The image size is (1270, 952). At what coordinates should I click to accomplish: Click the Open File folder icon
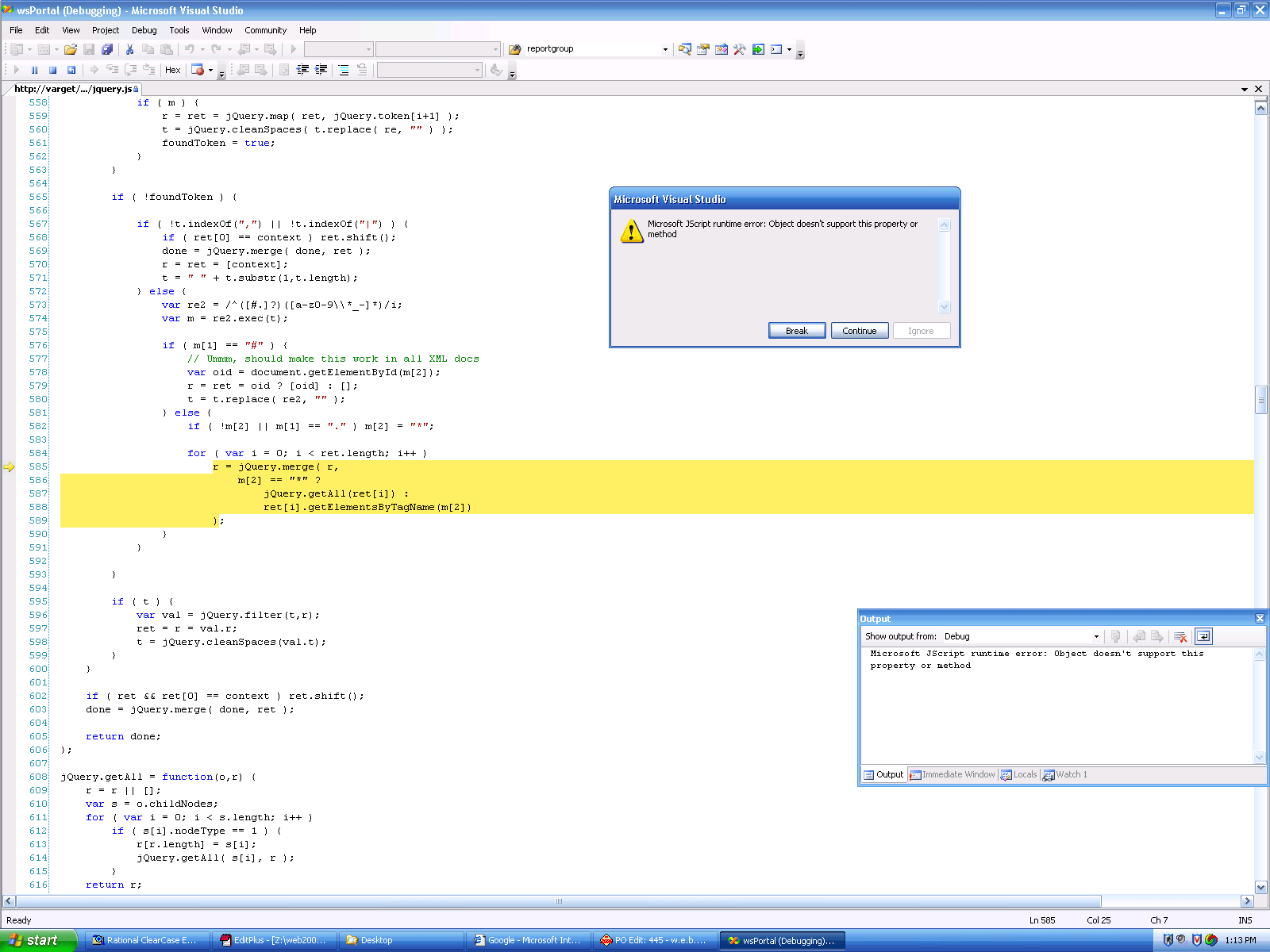[x=71, y=49]
